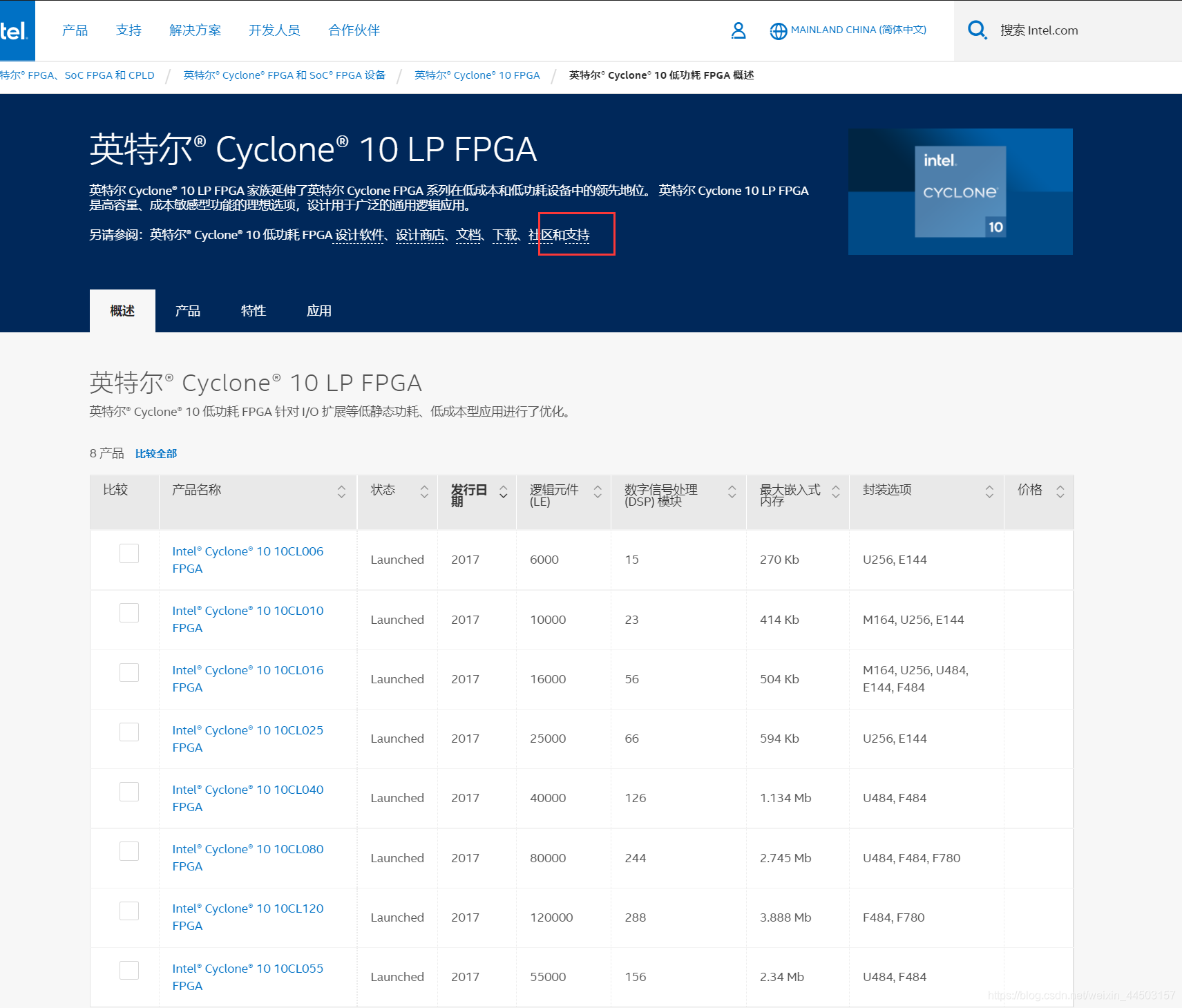Click the globe region selector icon
This screenshot has width=1182, height=1008.
click(x=778, y=31)
